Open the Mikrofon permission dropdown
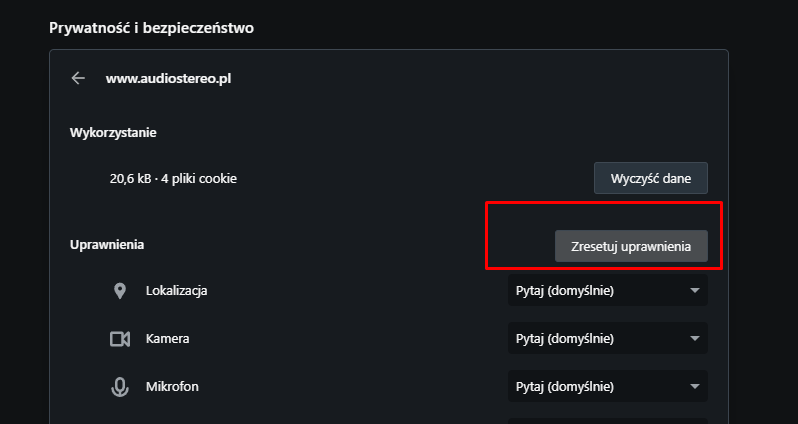The height and width of the screenshot is (424, 798). [608, 386]
